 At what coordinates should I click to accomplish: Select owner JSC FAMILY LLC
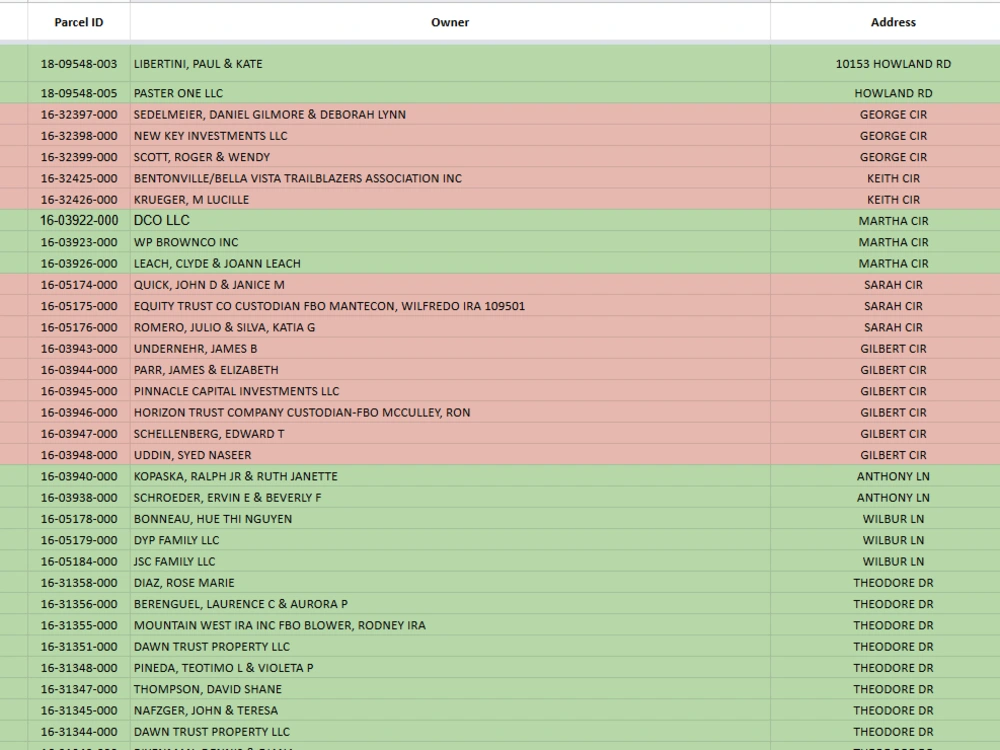click(450, 561)
